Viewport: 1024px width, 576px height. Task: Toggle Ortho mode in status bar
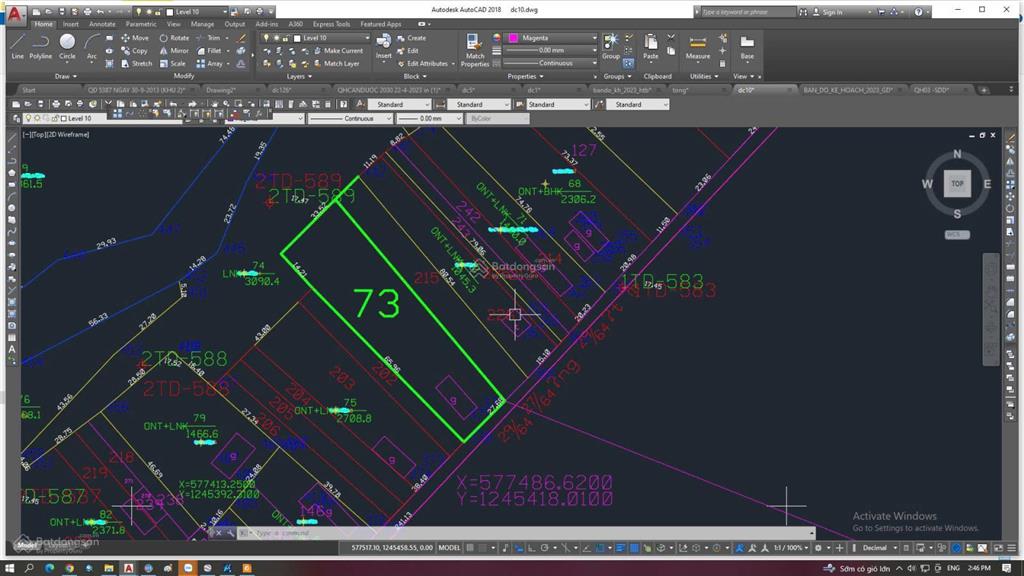click(x=532, y=548)
